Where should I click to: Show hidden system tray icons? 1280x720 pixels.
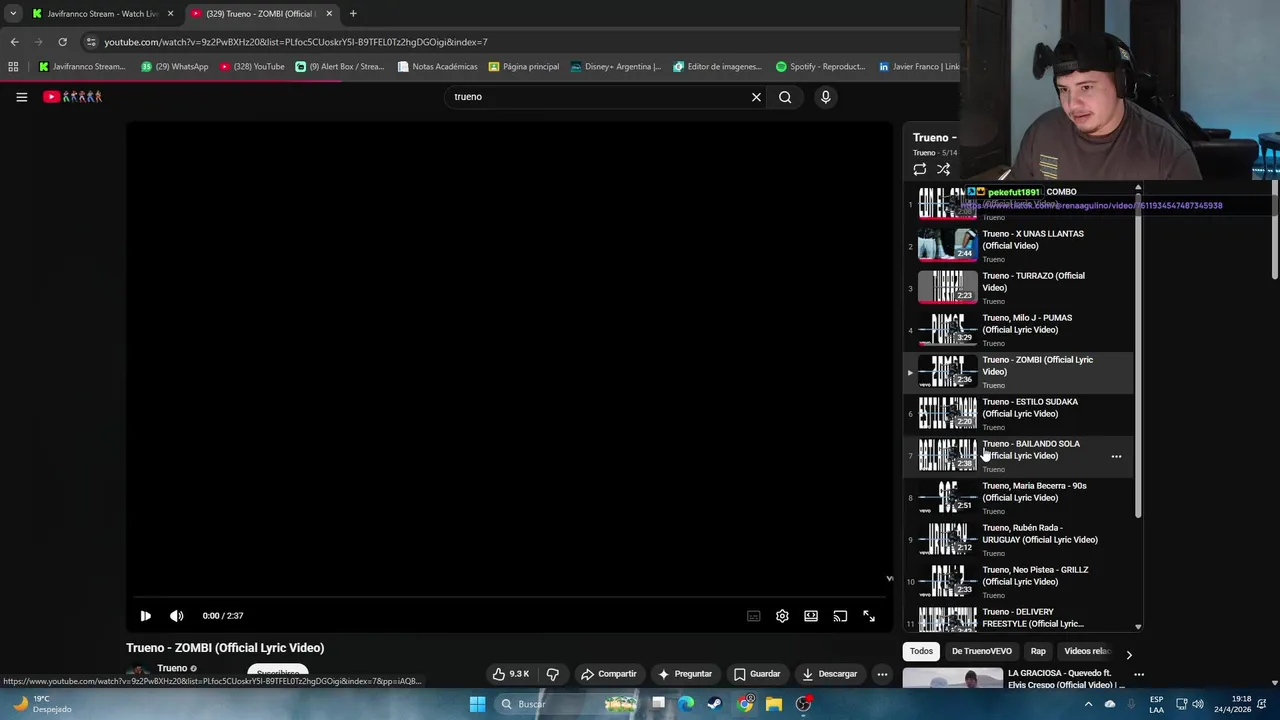point(1088,704)
